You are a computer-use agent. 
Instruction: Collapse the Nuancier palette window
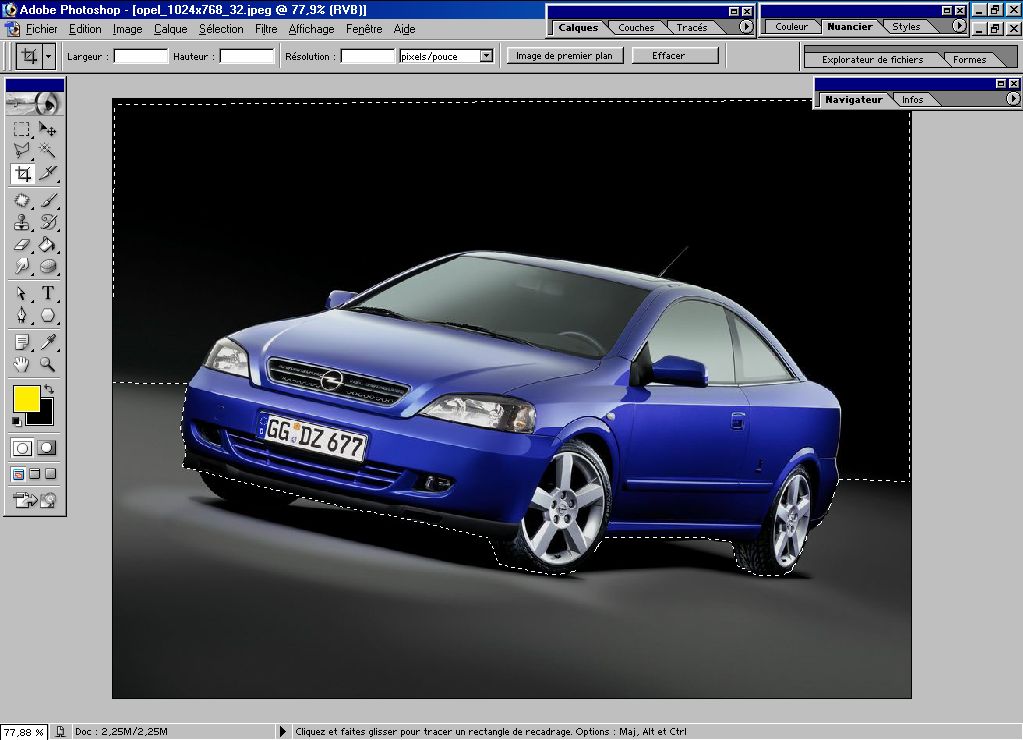coord(947,10)
